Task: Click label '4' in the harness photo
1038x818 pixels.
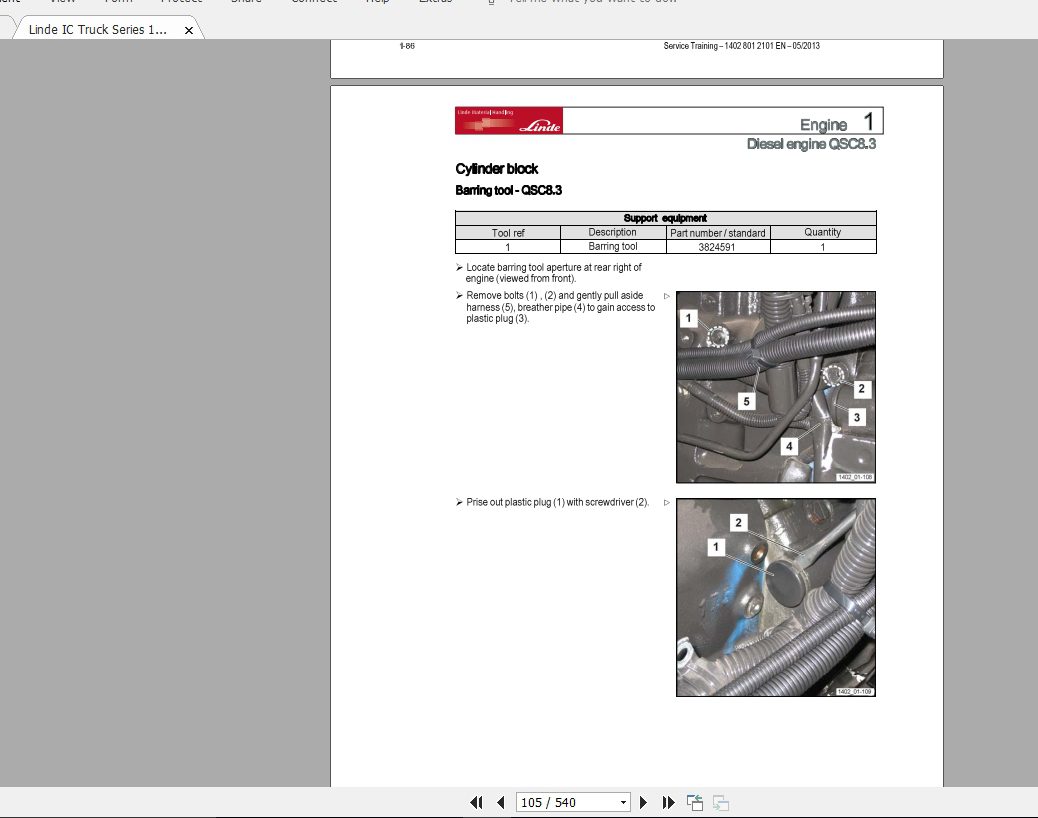Action: 789,446
